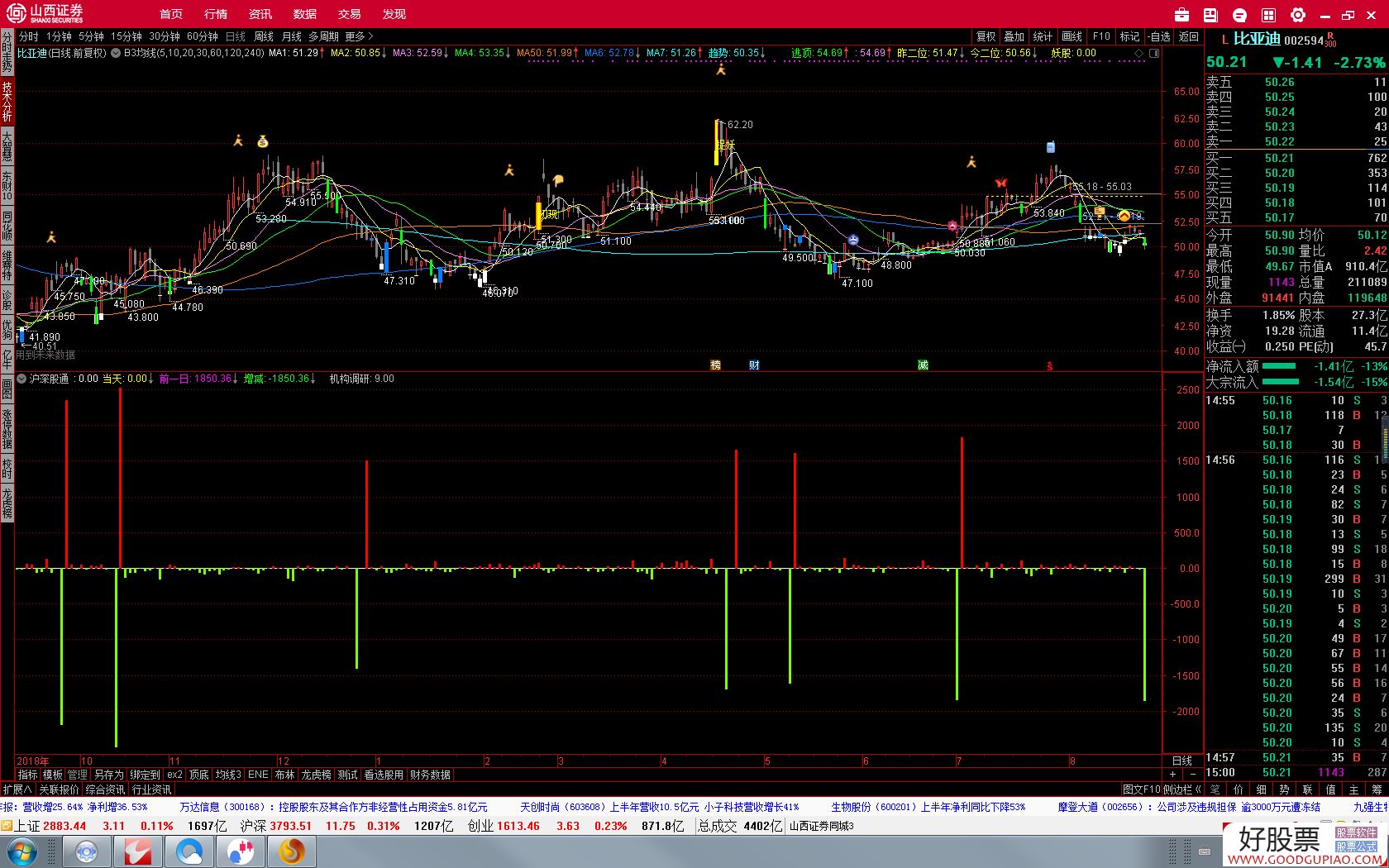
Task: Click the blue document marker near July peak
Action: point(1050,147)
